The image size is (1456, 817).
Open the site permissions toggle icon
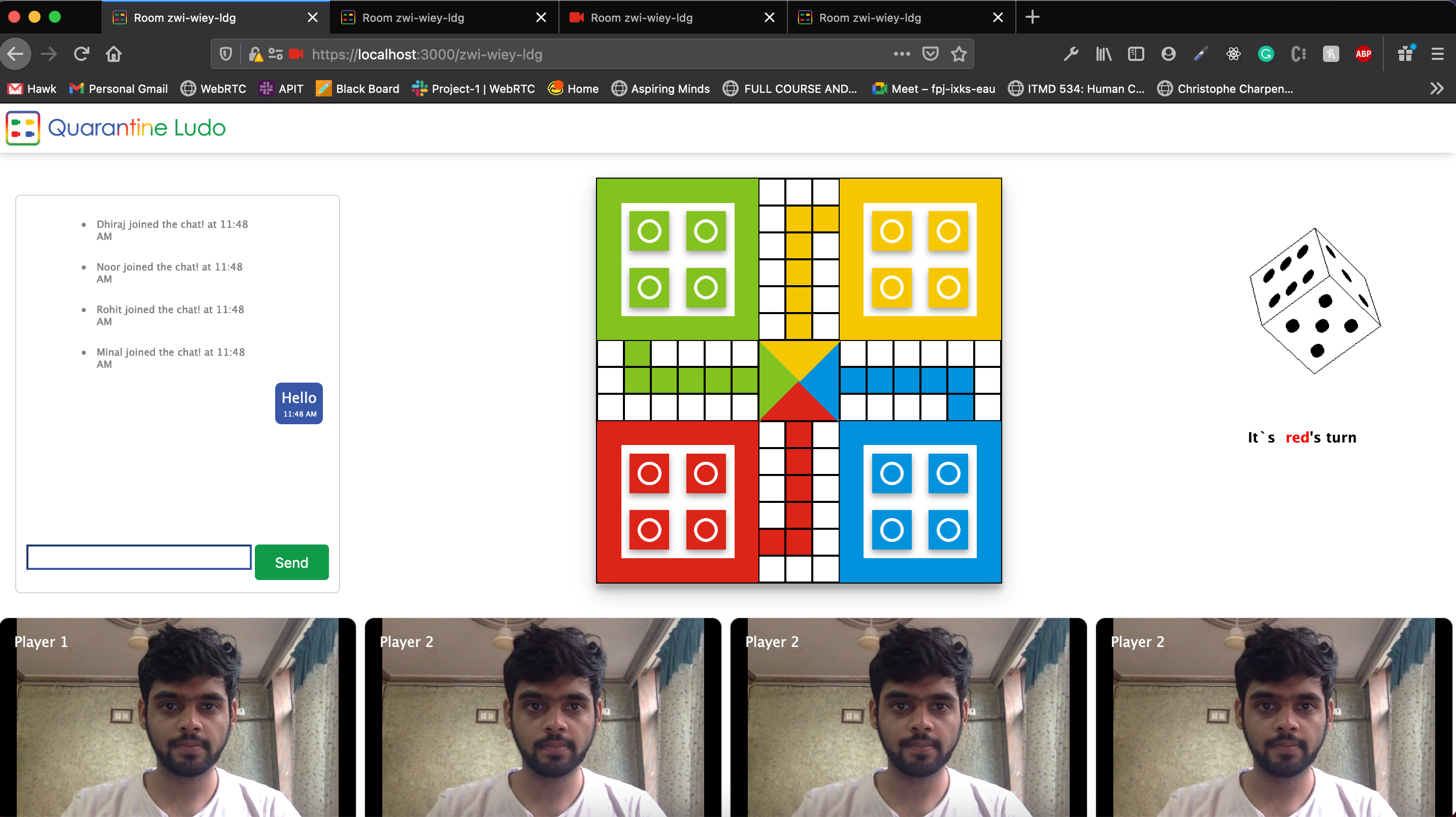[x=275, y=54]
